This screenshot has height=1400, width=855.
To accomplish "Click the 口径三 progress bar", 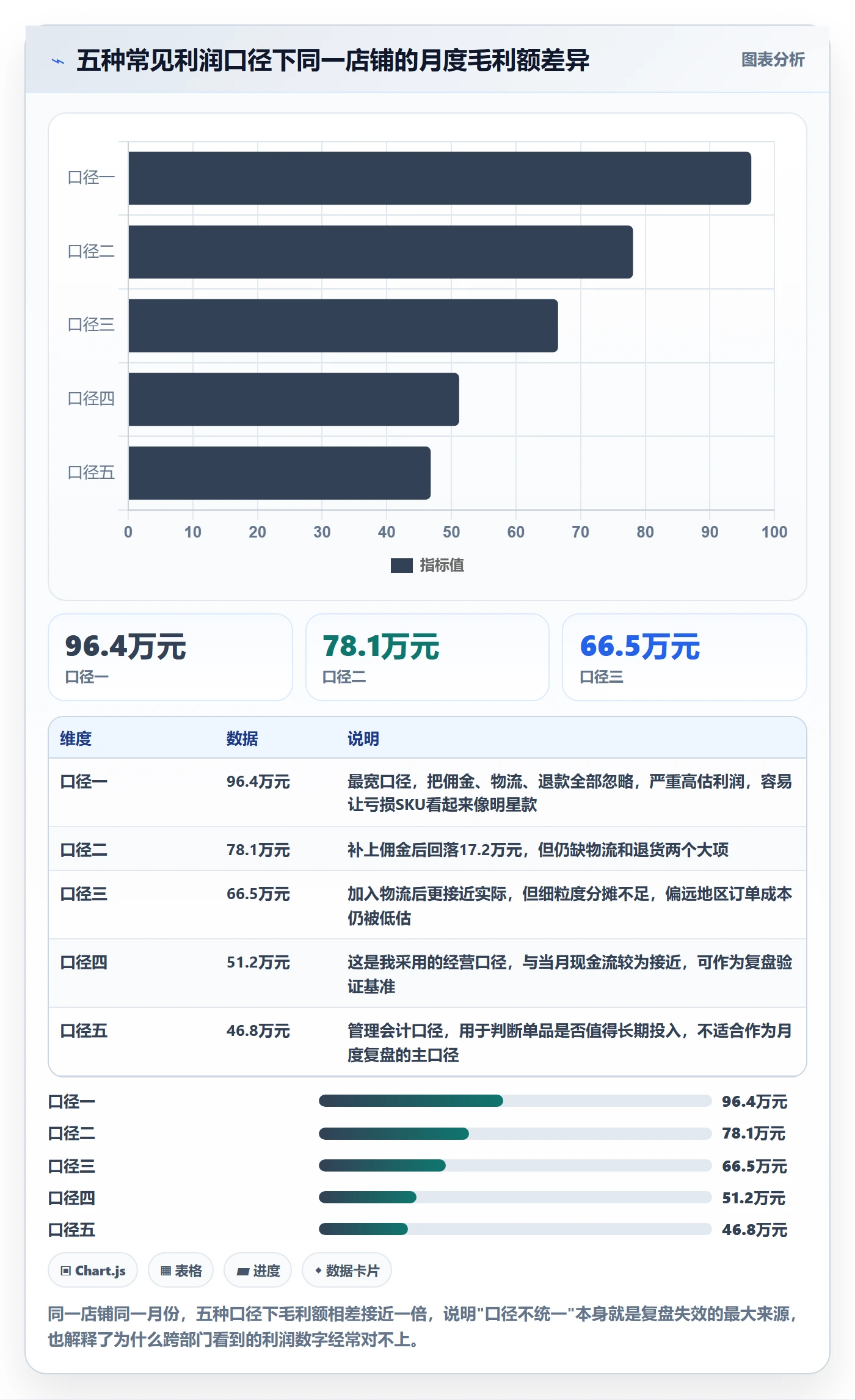I will (515, 1165).
